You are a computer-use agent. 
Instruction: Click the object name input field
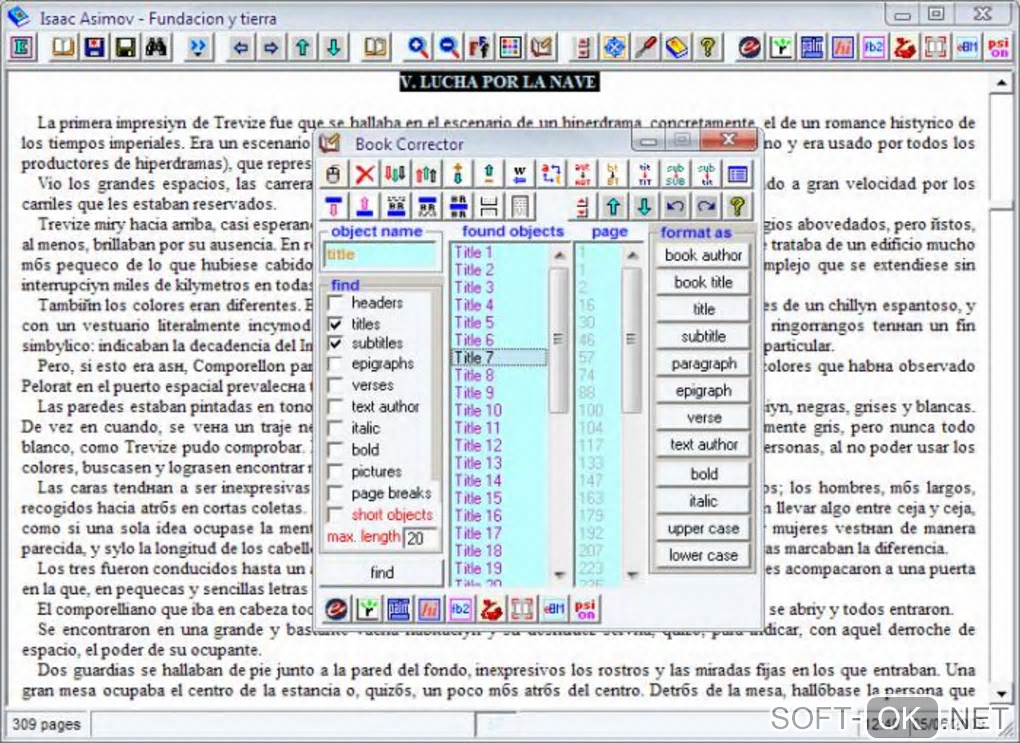pyautogui.click(x=381, y=254)
